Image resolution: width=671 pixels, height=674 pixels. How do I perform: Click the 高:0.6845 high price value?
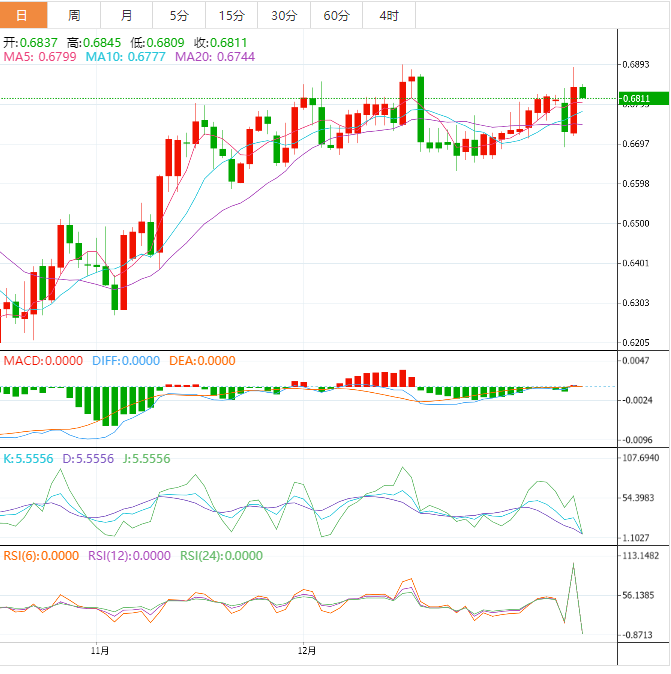pos(94,43)
